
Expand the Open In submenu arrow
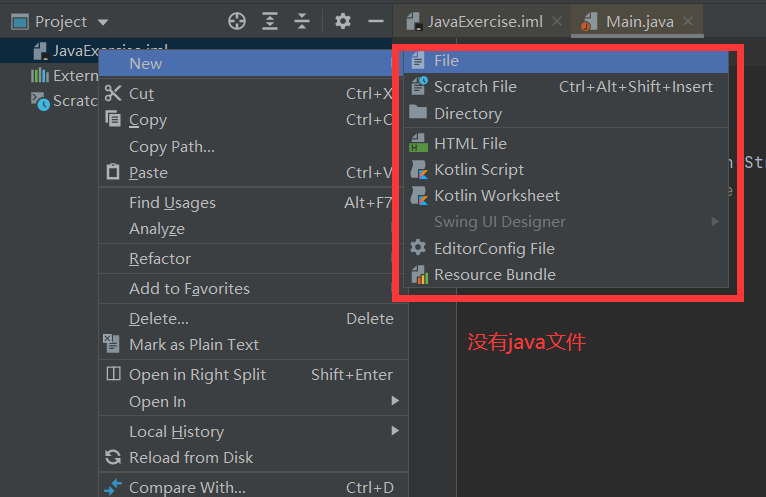[x=395, y=401]
